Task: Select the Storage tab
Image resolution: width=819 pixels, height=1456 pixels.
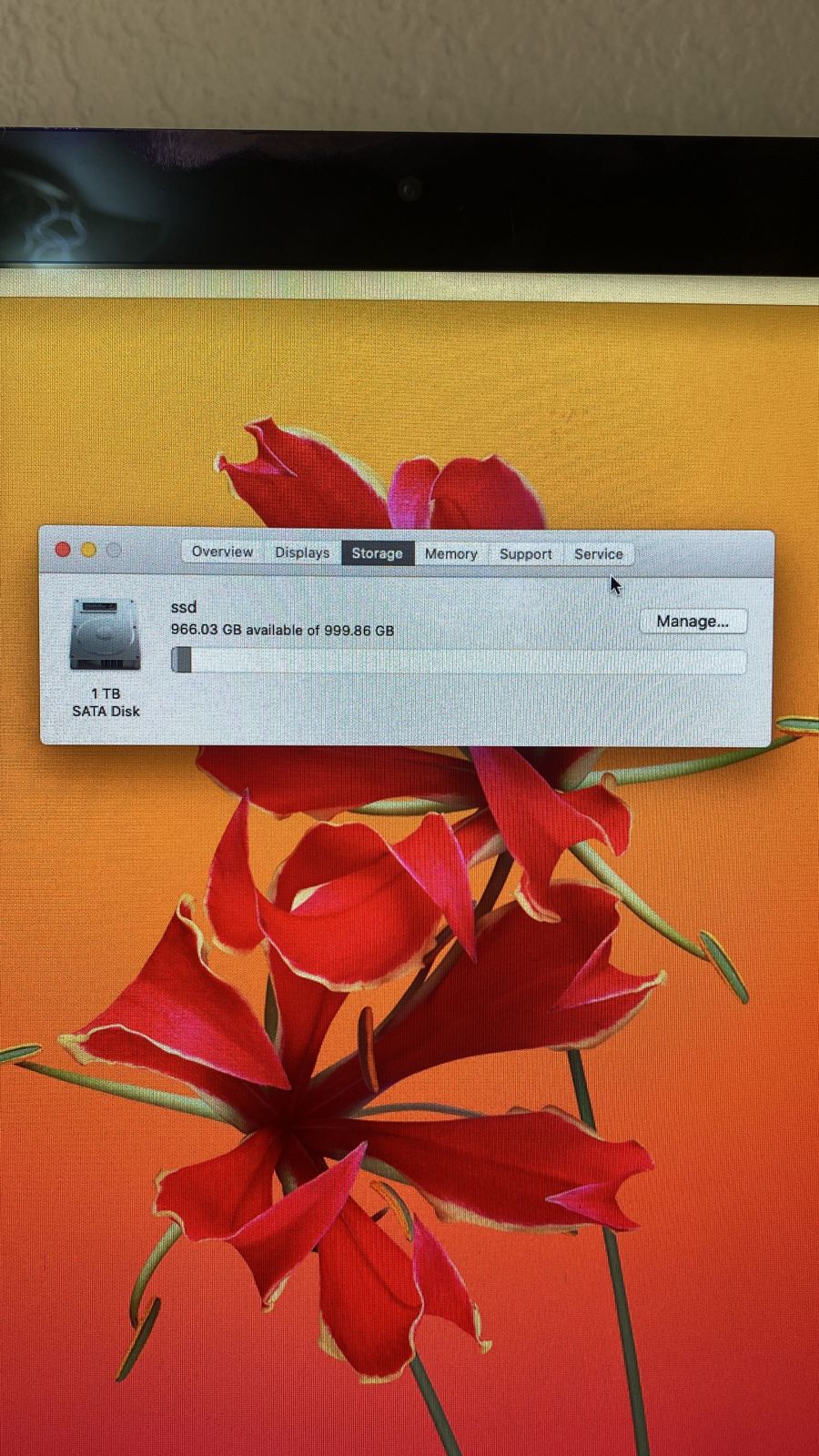Action: pos(377,553)
